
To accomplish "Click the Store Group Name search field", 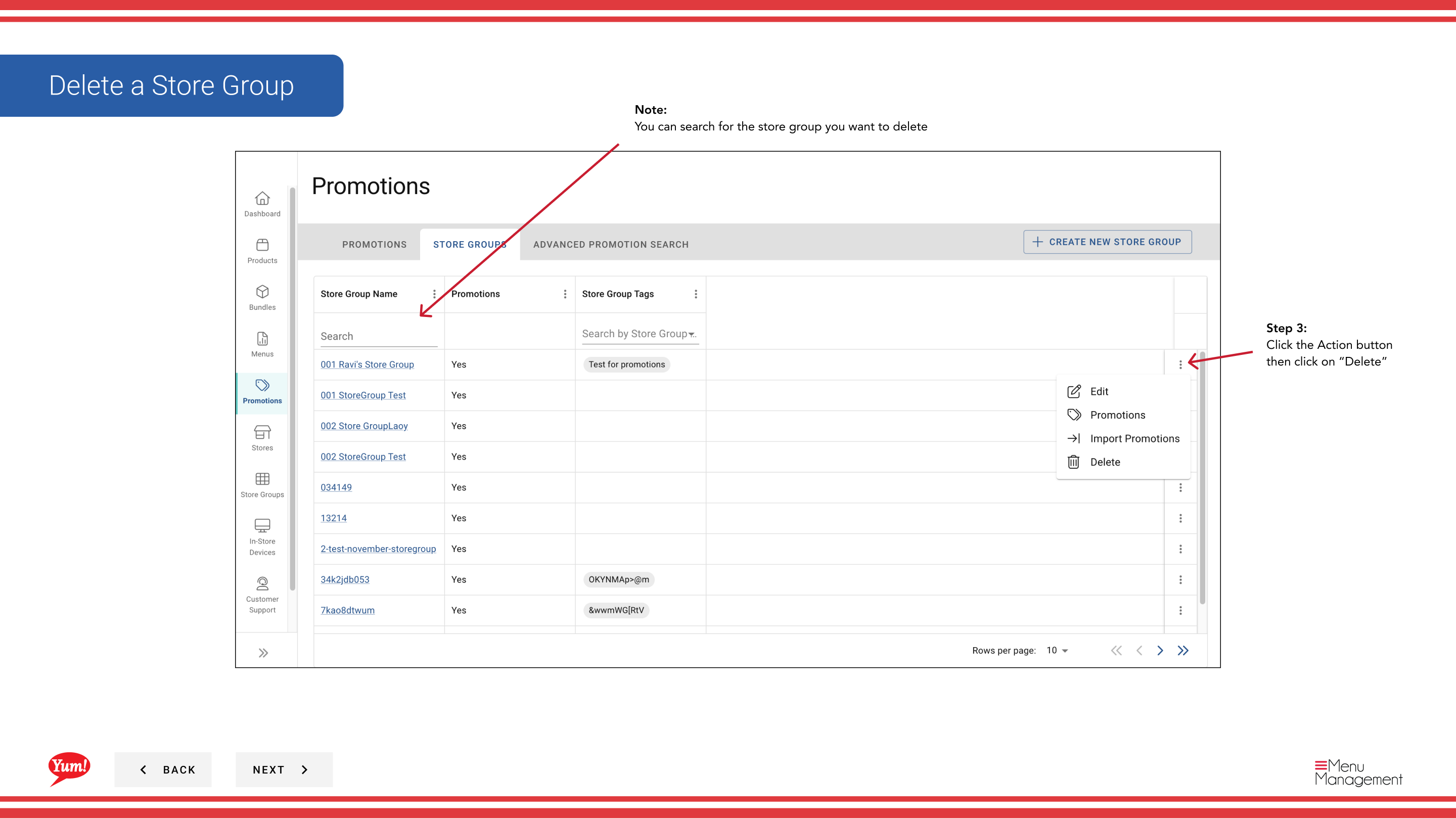I will coord(379,336).
